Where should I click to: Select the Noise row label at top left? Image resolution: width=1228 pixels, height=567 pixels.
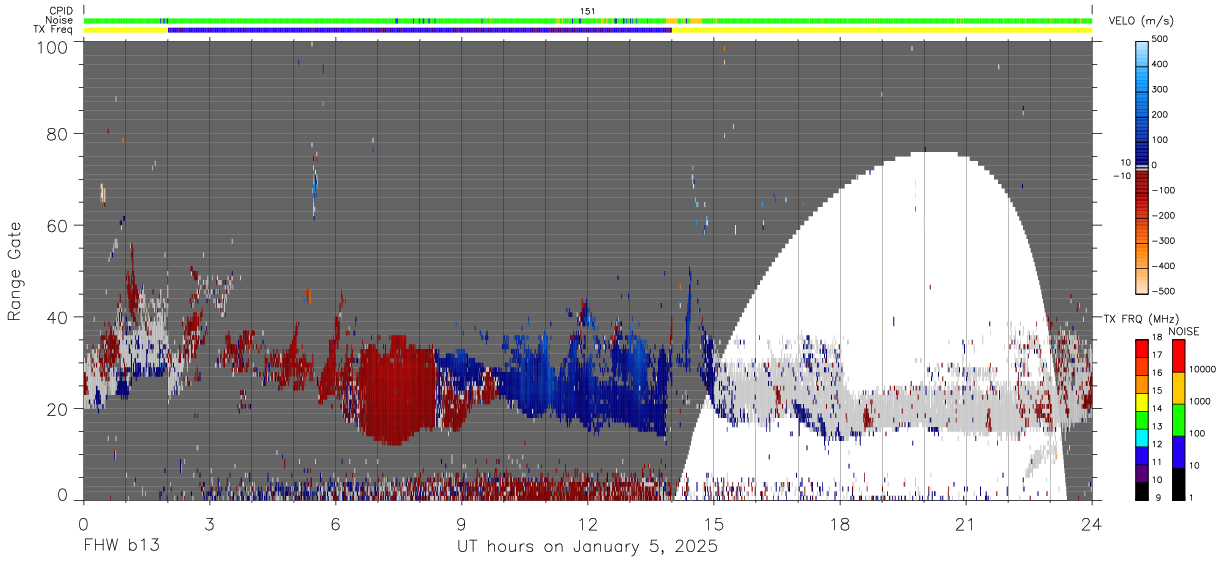60,20
